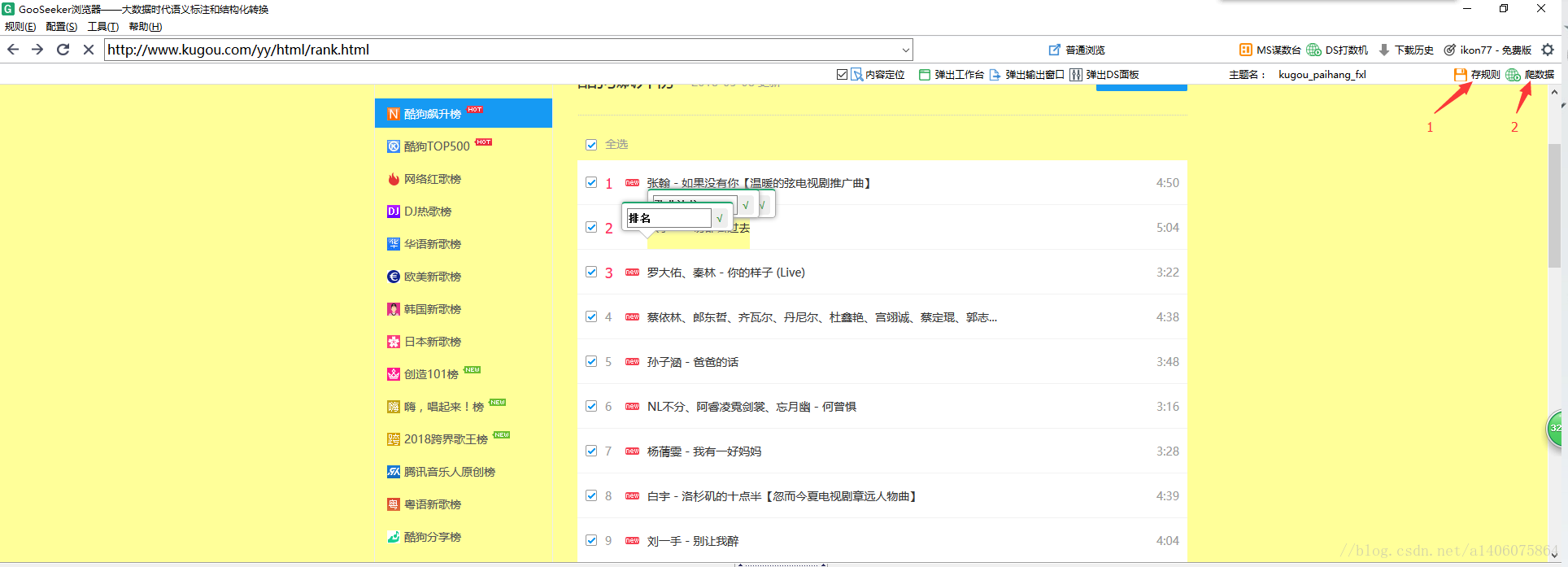1568x567 pixels.
Task: Click the 排名 tag name input
Action: coord(669,218)
